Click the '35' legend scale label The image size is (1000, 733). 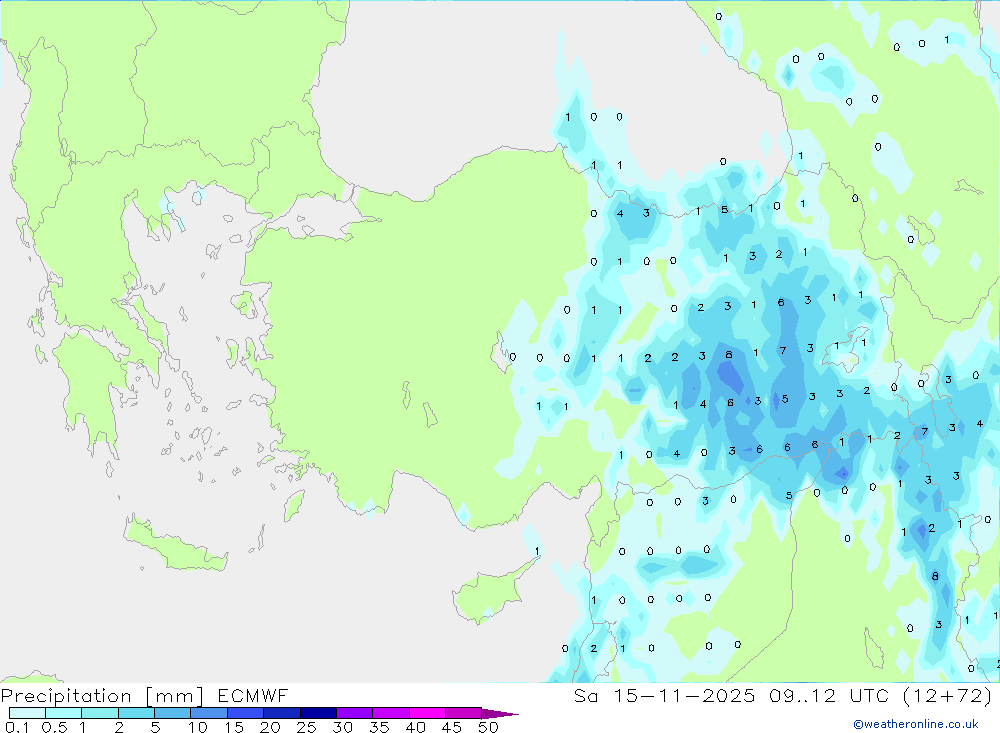[x=379, y=727]
